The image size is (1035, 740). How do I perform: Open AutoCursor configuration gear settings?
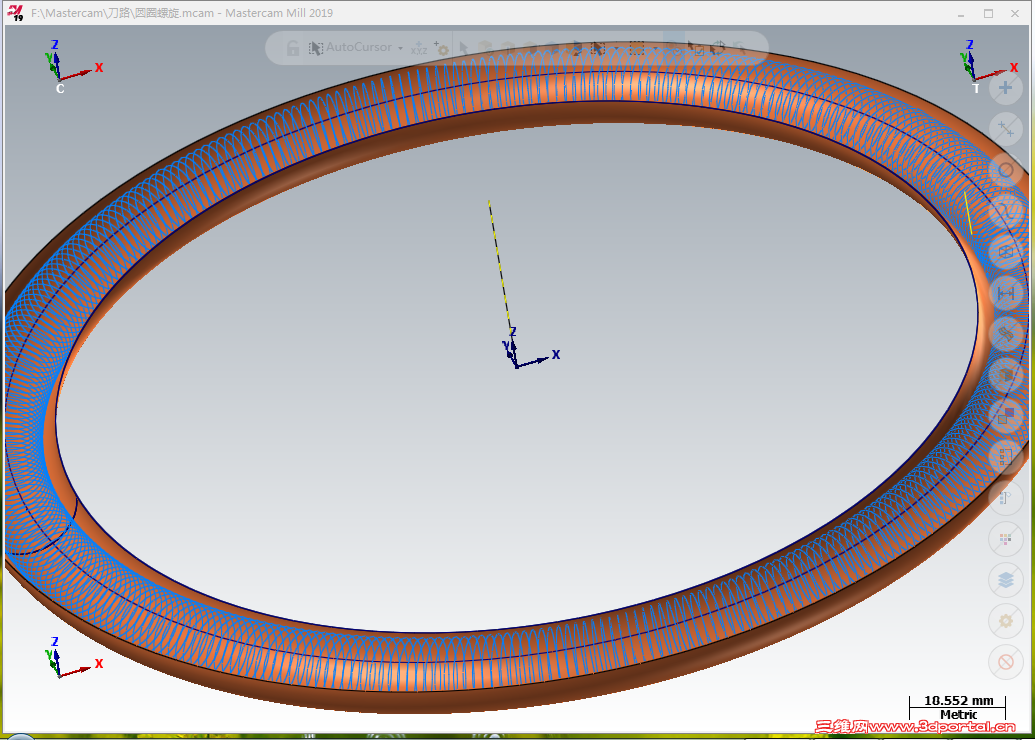click(x=442, y=48)
